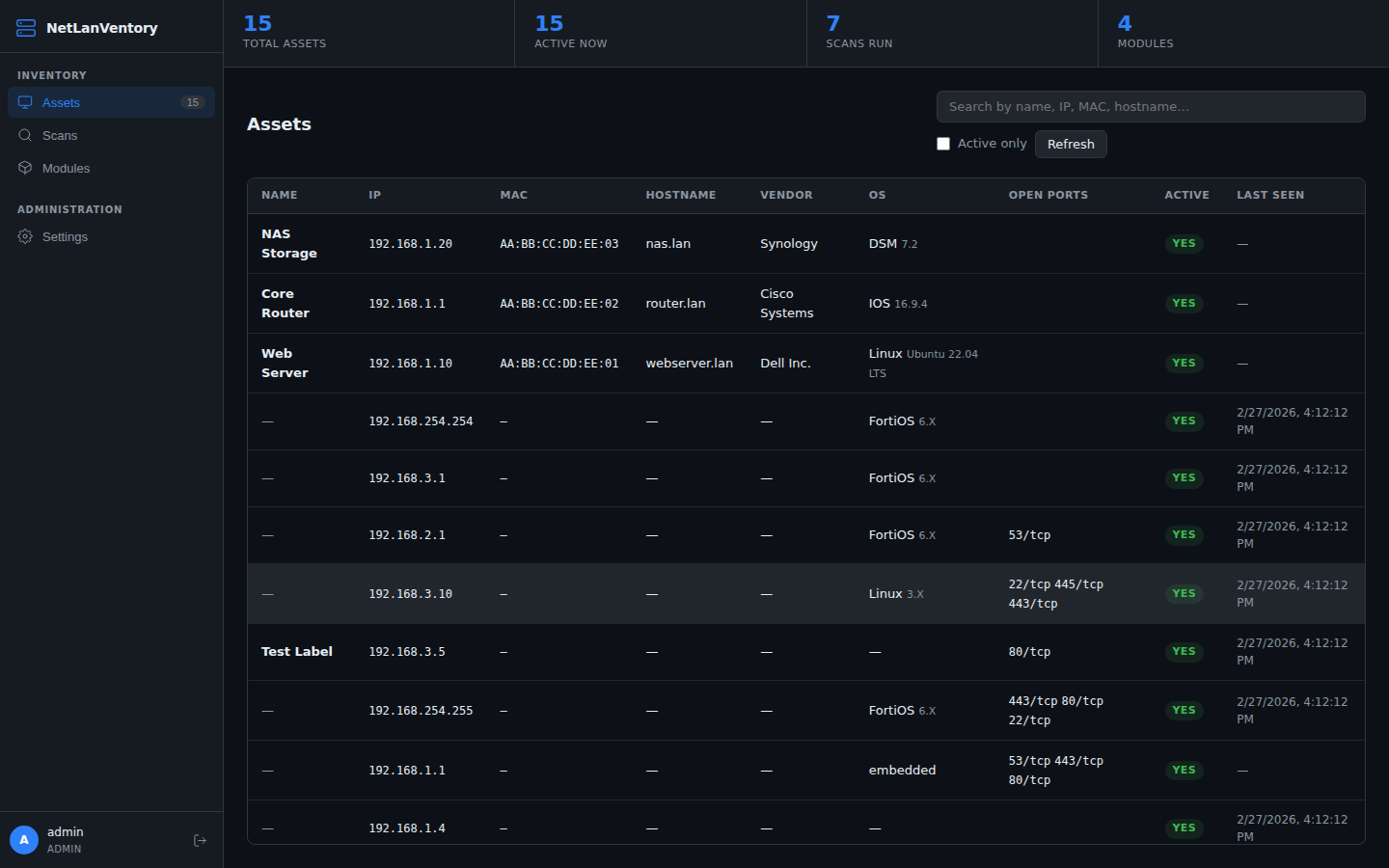Click the Settings gear icon in sidebar
1389x868 pixels.
25,236
